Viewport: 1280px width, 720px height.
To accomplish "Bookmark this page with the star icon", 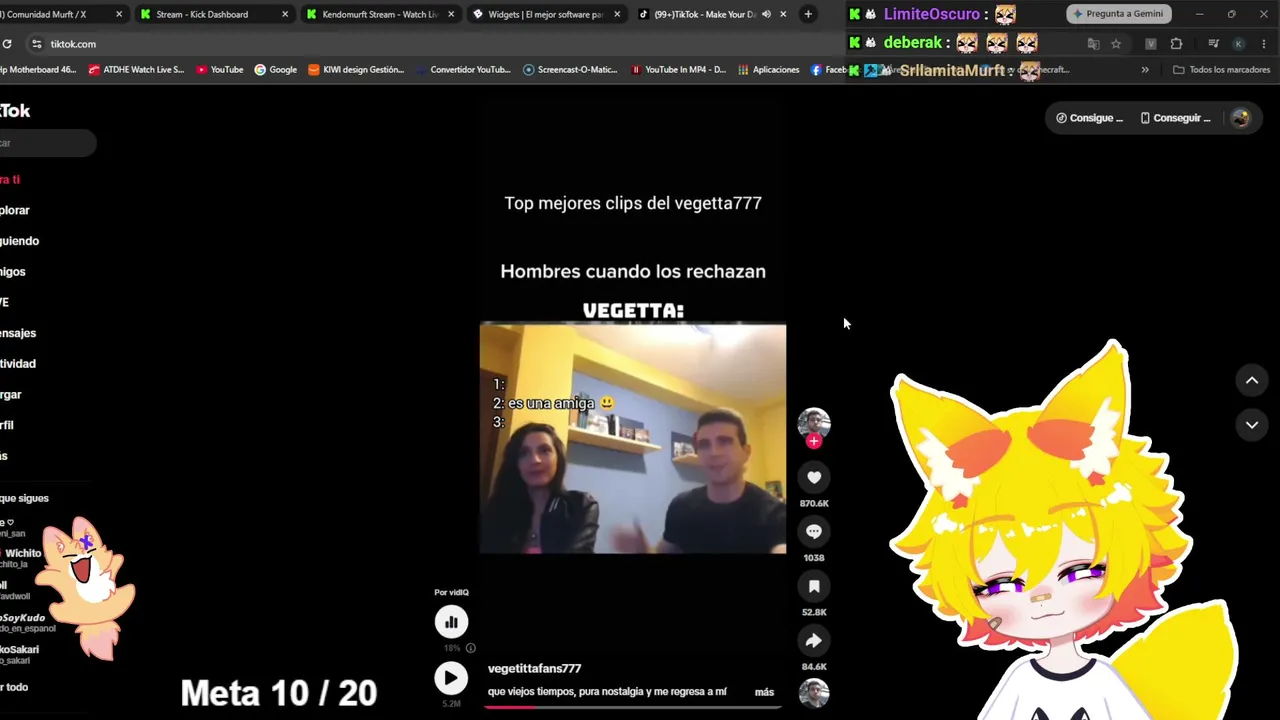I will coord(1116,44).
